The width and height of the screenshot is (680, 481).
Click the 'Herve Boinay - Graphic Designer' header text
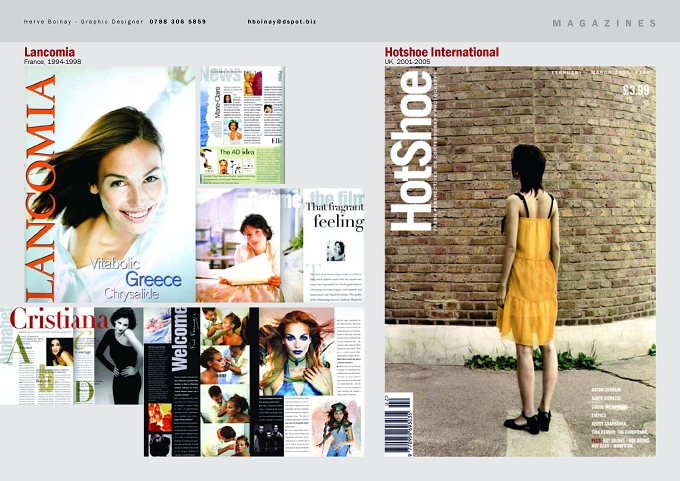point(83,22)
